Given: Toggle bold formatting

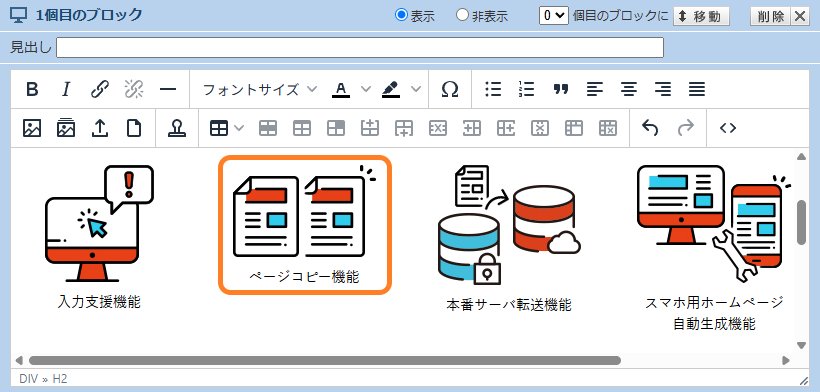Looking at the screenshot, I should [32, 89].
